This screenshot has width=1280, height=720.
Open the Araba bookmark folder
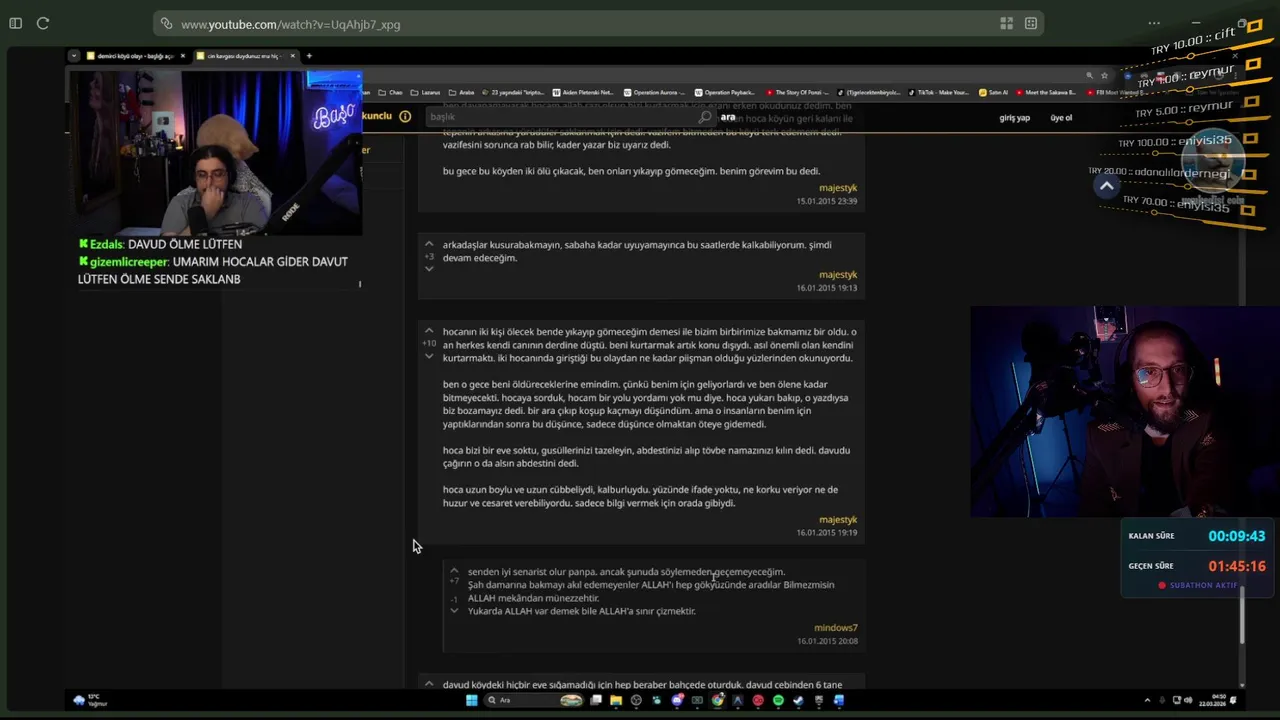461,92
